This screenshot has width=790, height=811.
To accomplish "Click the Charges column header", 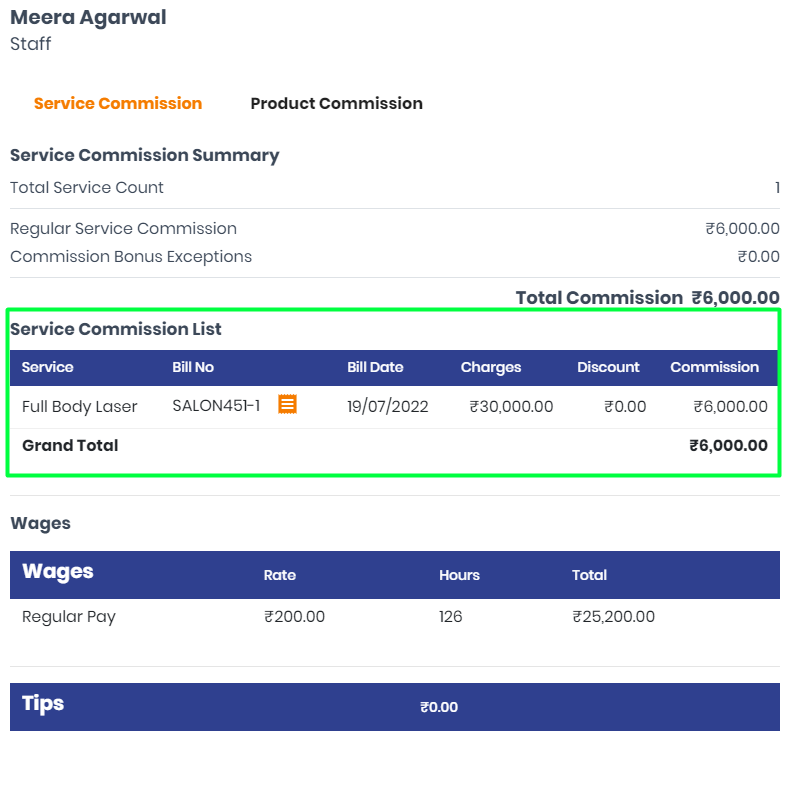I will point(491,367).
